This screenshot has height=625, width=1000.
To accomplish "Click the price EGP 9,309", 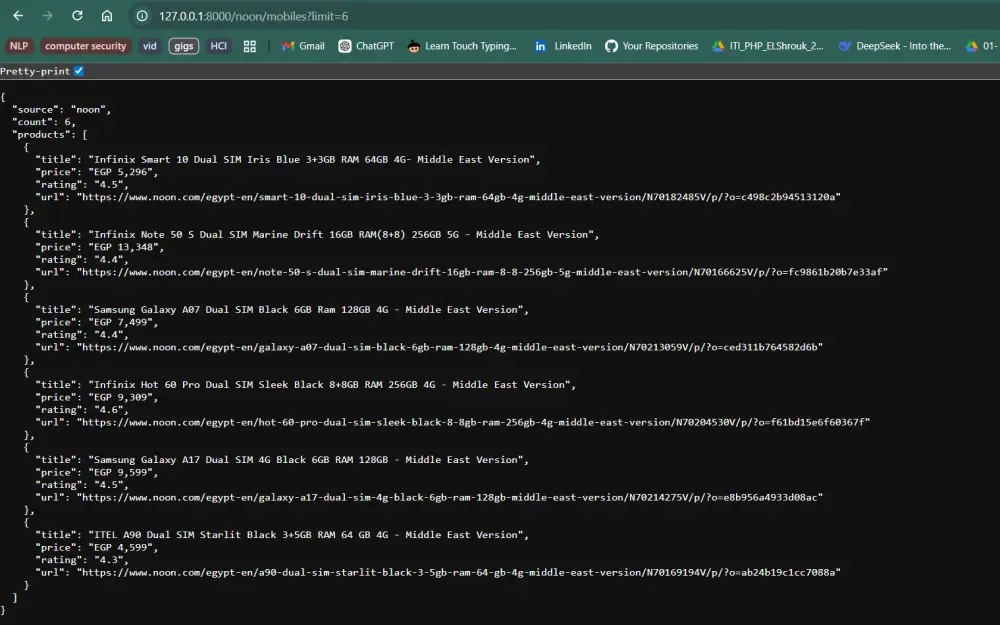I will tap(123, 397).
